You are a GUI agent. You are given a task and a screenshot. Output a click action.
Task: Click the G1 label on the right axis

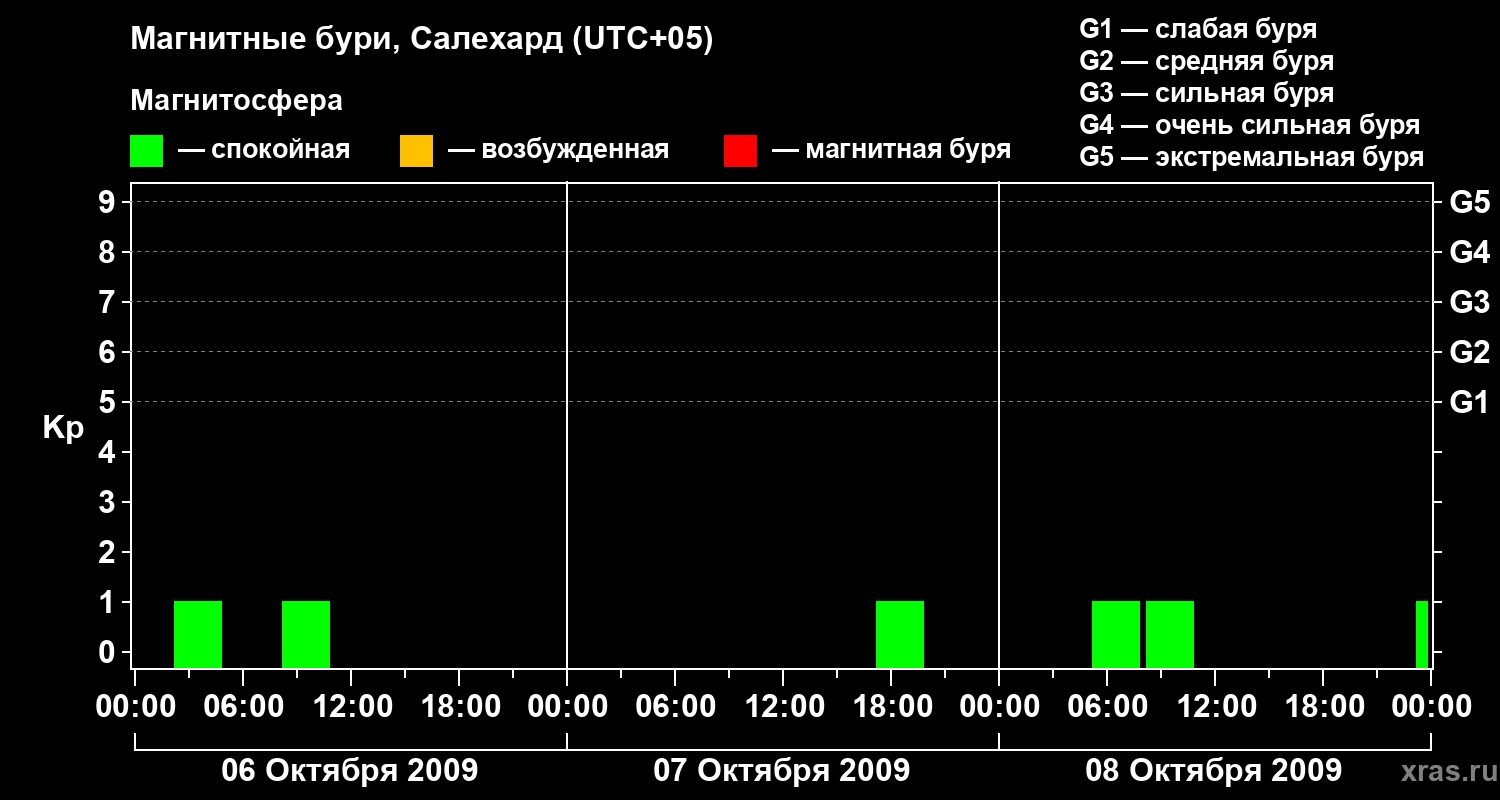tap(1469, 402)
